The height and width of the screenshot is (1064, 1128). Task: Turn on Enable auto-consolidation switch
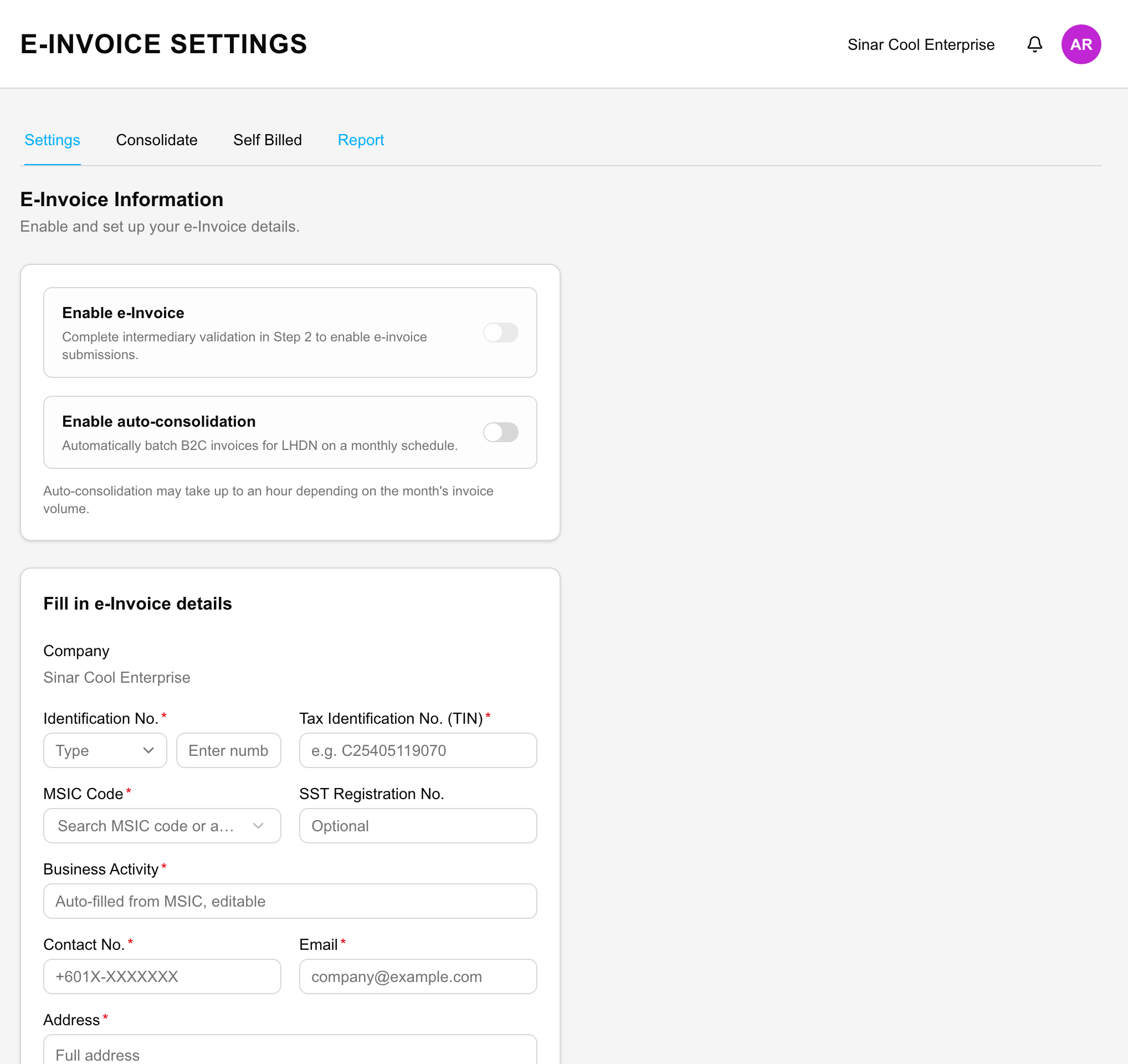pyautogui.click(x=500, y=432)
